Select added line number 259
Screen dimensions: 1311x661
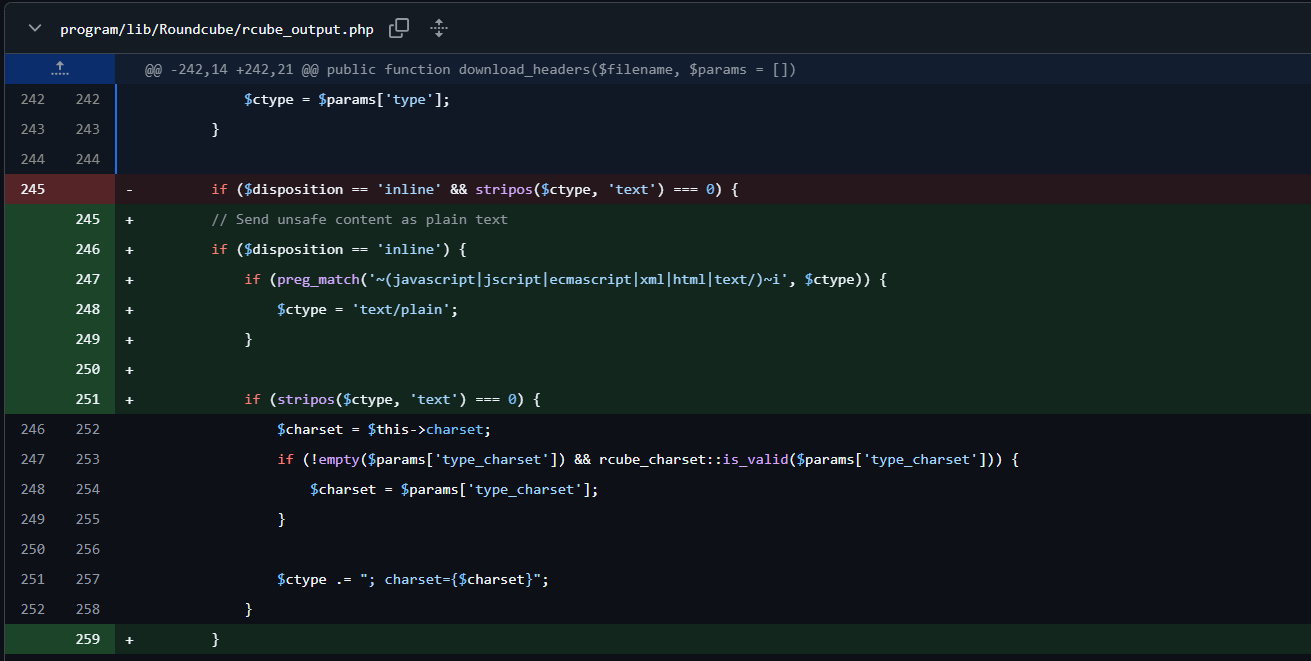(x=87, y=639)
